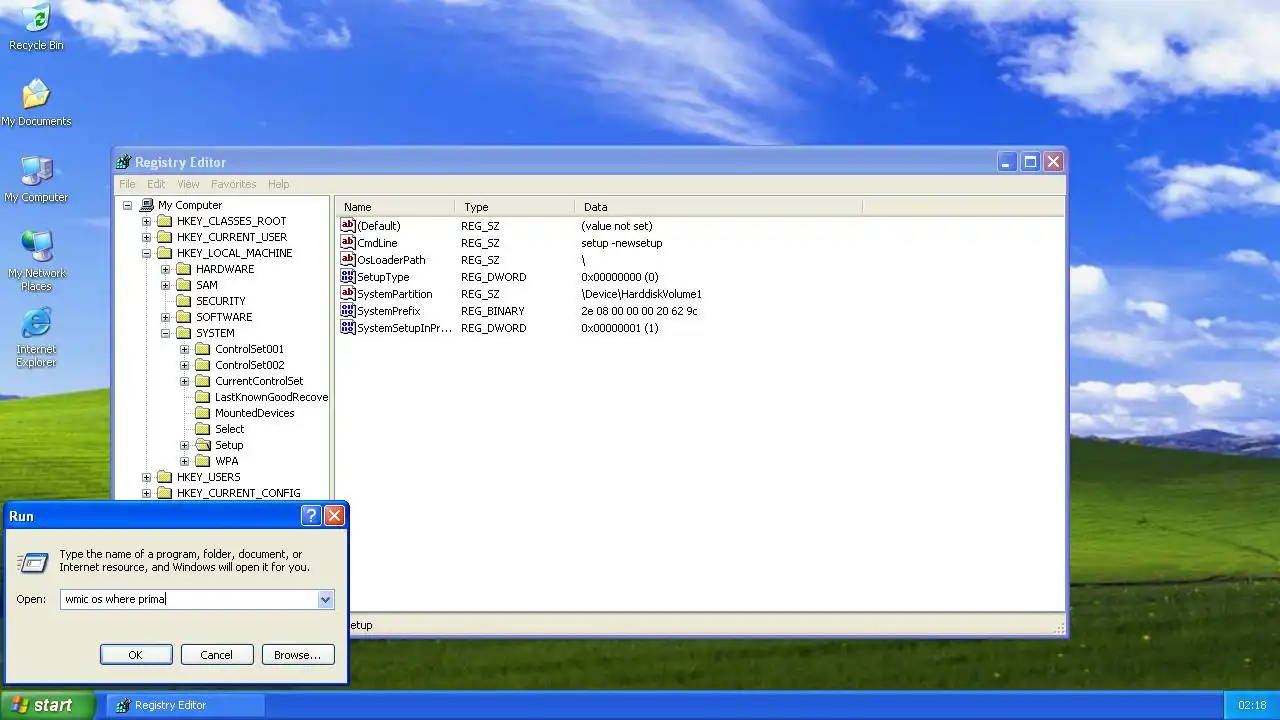Expand the HKEY_CLASSES_ROOT node
The image size is (1280, 720).
click(x=146, y=221)
